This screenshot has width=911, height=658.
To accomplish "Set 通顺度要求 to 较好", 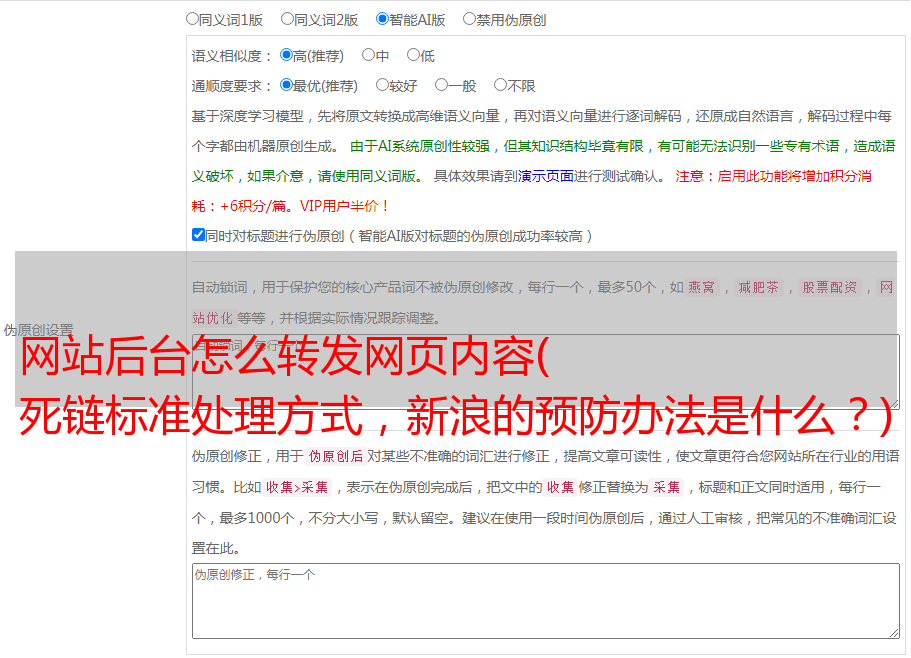I will point(382,85).
